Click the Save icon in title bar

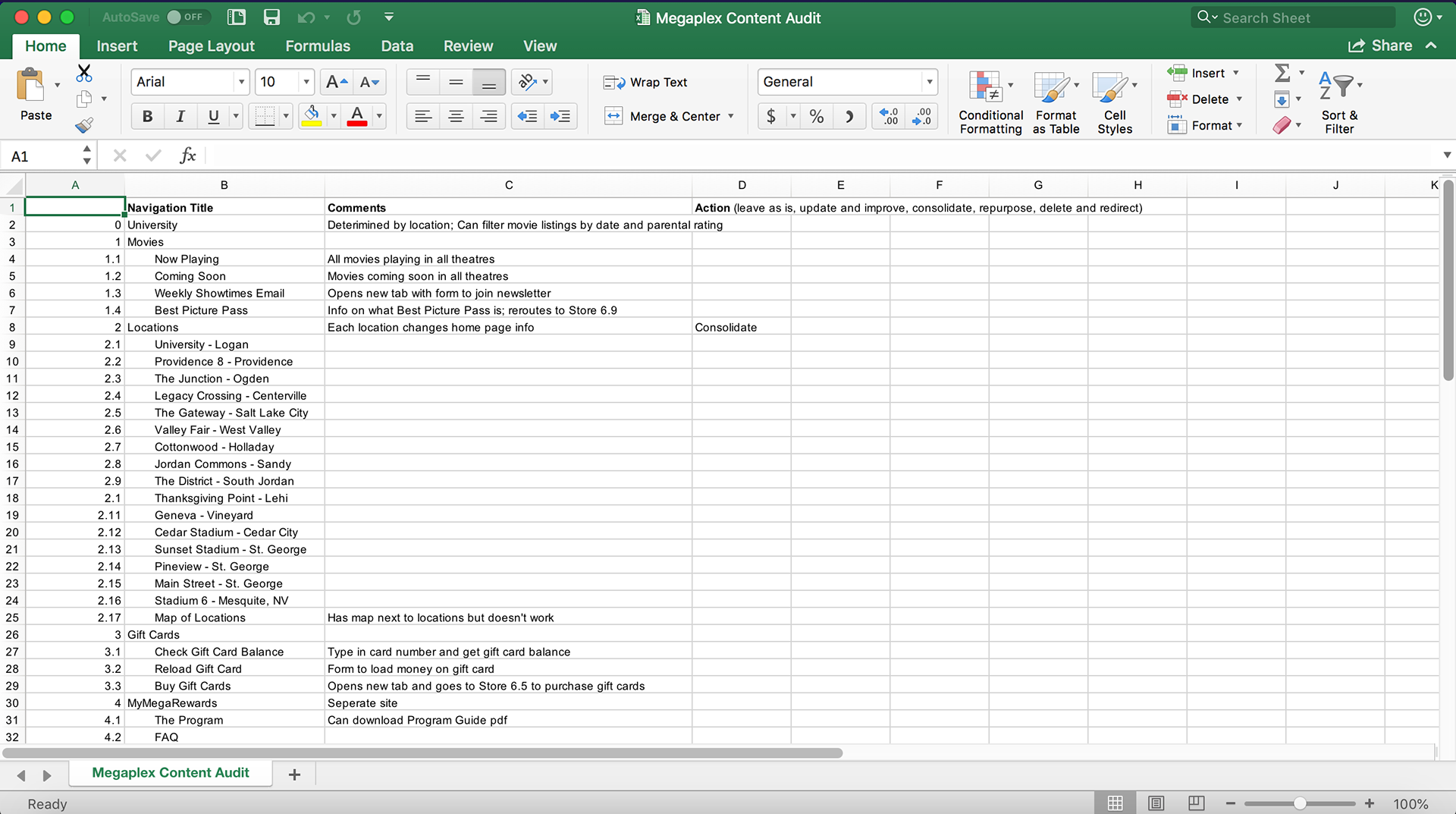click(271, 17)
